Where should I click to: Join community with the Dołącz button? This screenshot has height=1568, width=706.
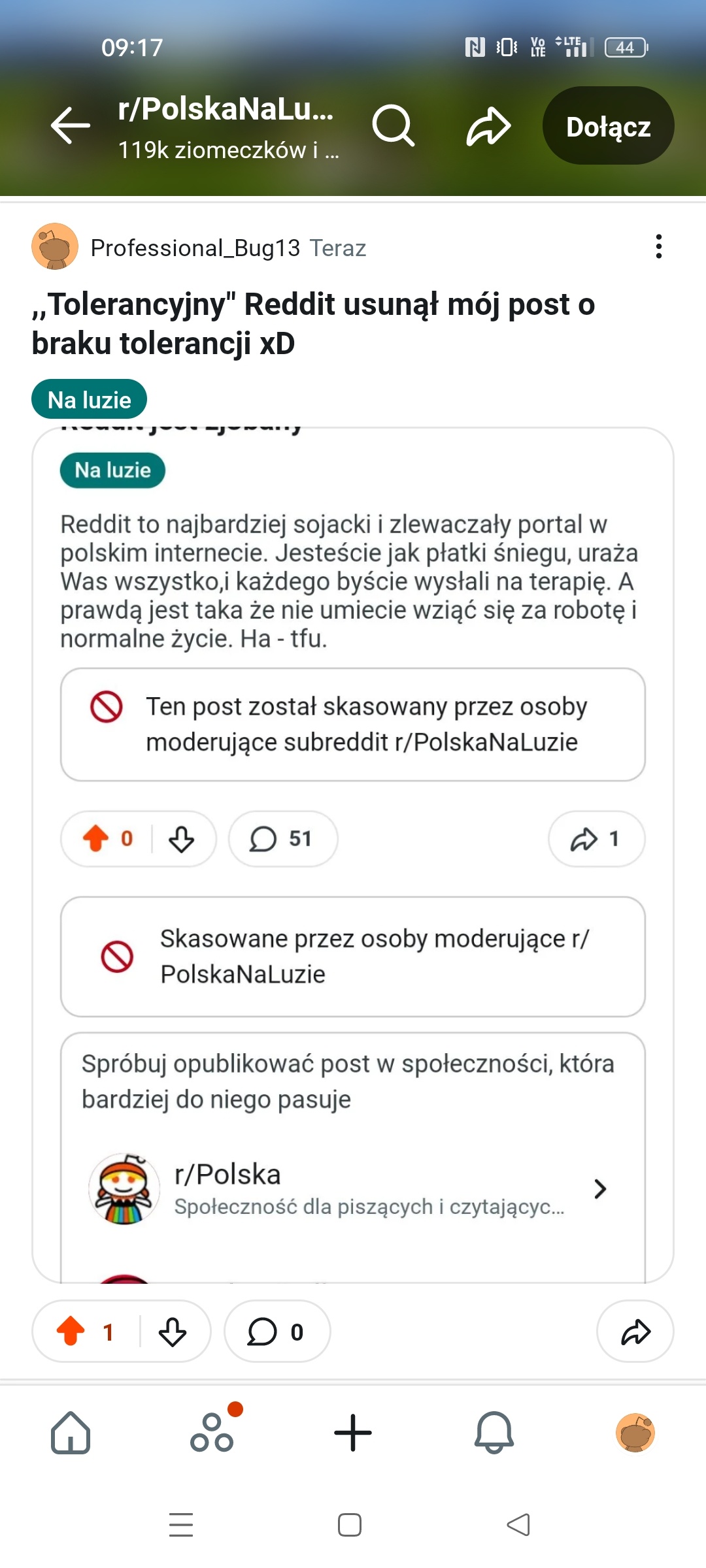(x=608, y=126)
